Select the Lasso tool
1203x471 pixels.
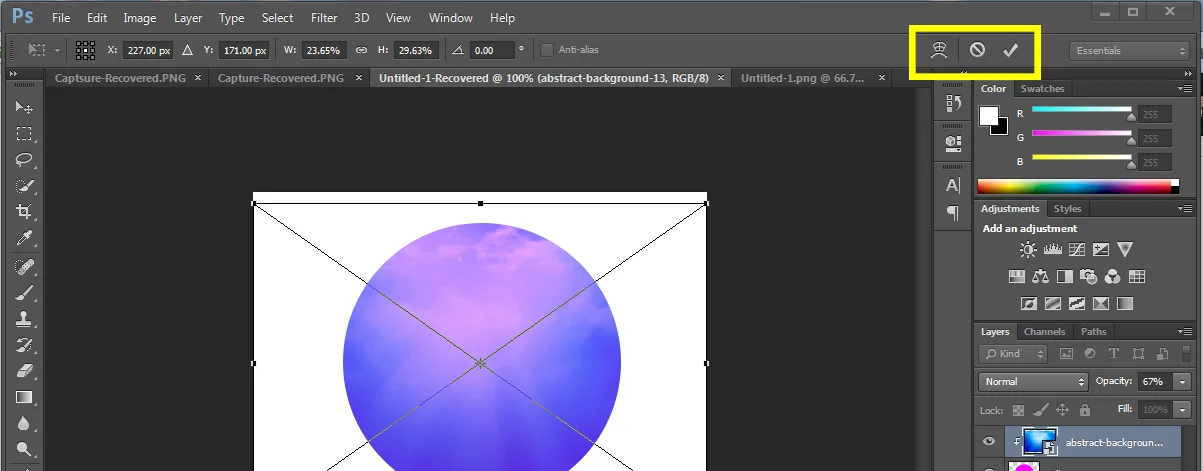[24, 159]
